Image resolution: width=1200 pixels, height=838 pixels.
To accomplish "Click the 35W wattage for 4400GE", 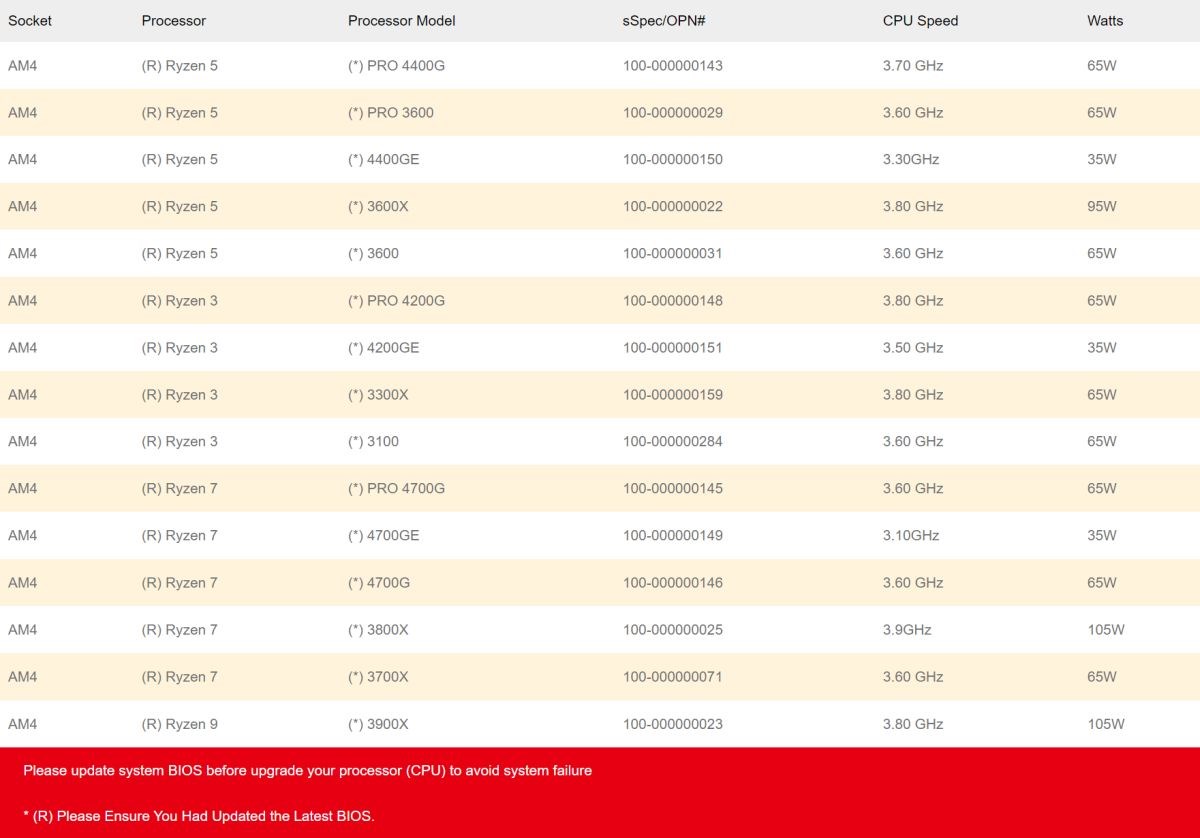I will click(1102, 160).
